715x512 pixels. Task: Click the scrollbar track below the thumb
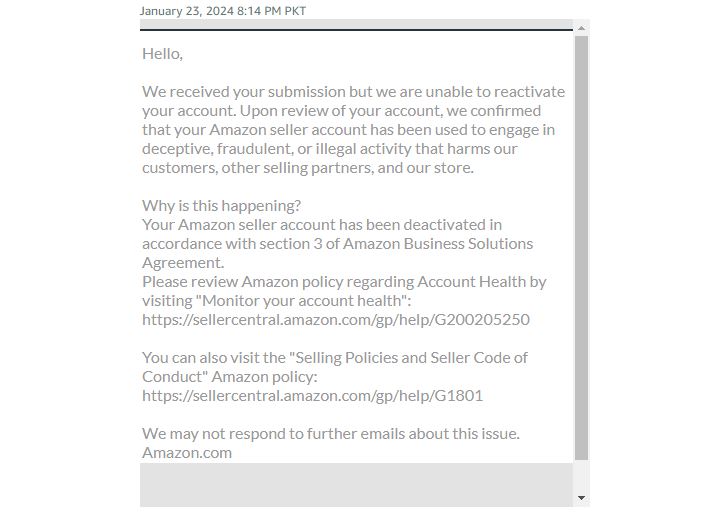pyautogui.click(x=581, y=476)
